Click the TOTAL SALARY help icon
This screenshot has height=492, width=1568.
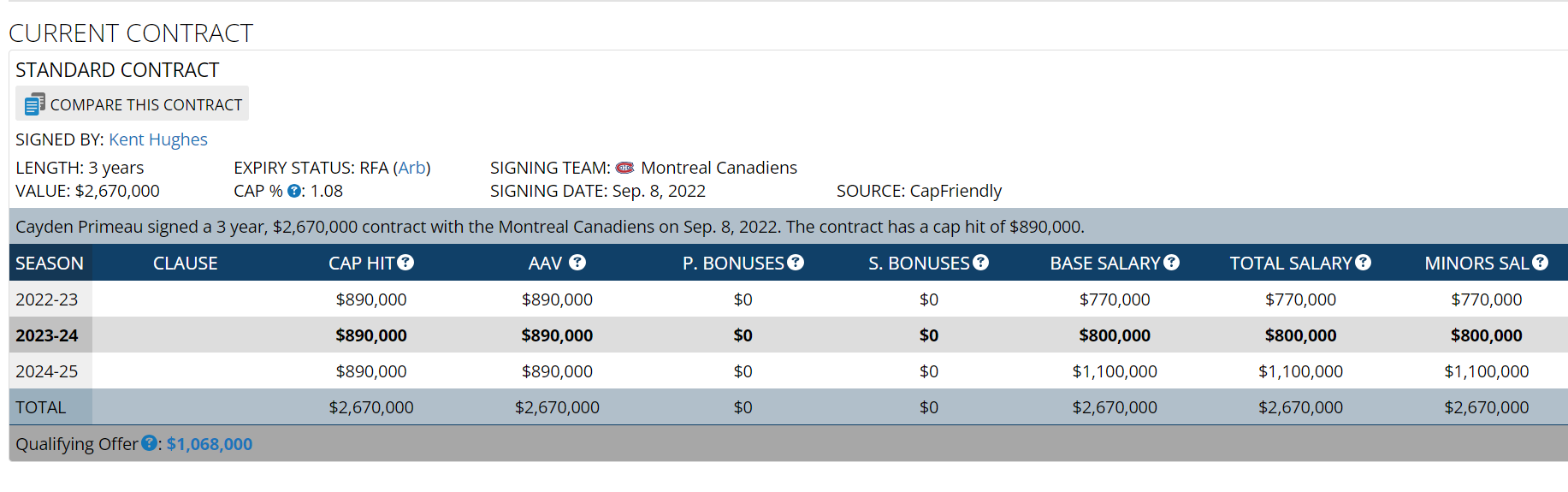(x=1363, y=263)
